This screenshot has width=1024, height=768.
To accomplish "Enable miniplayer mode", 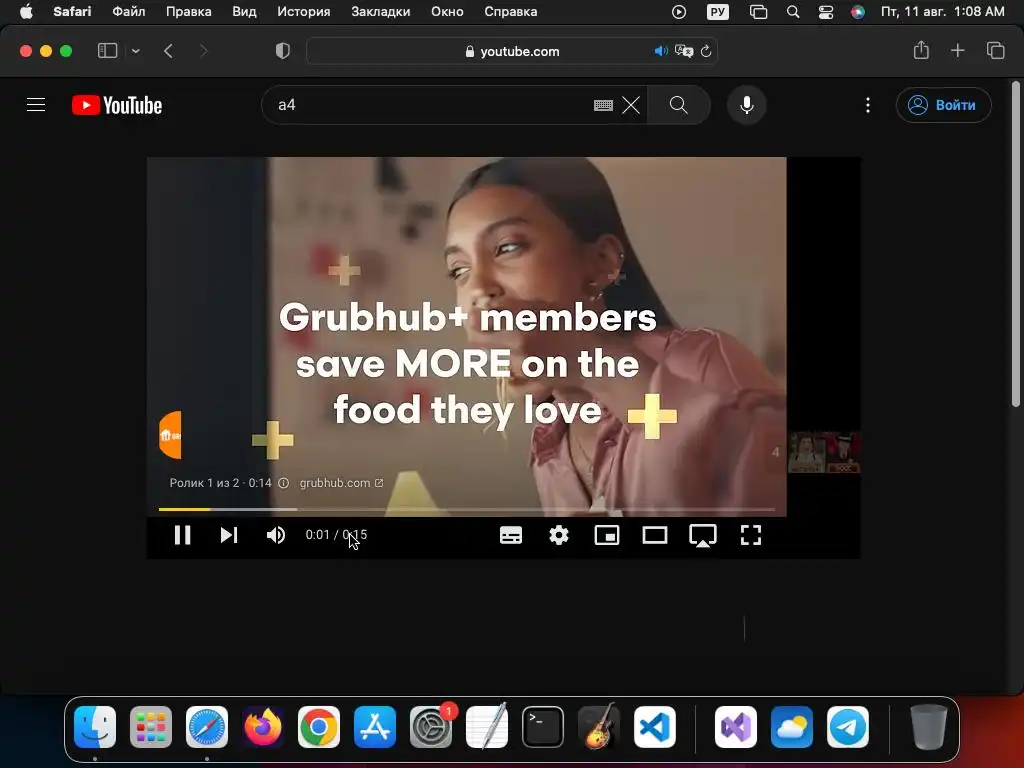I will pos(607,536).
